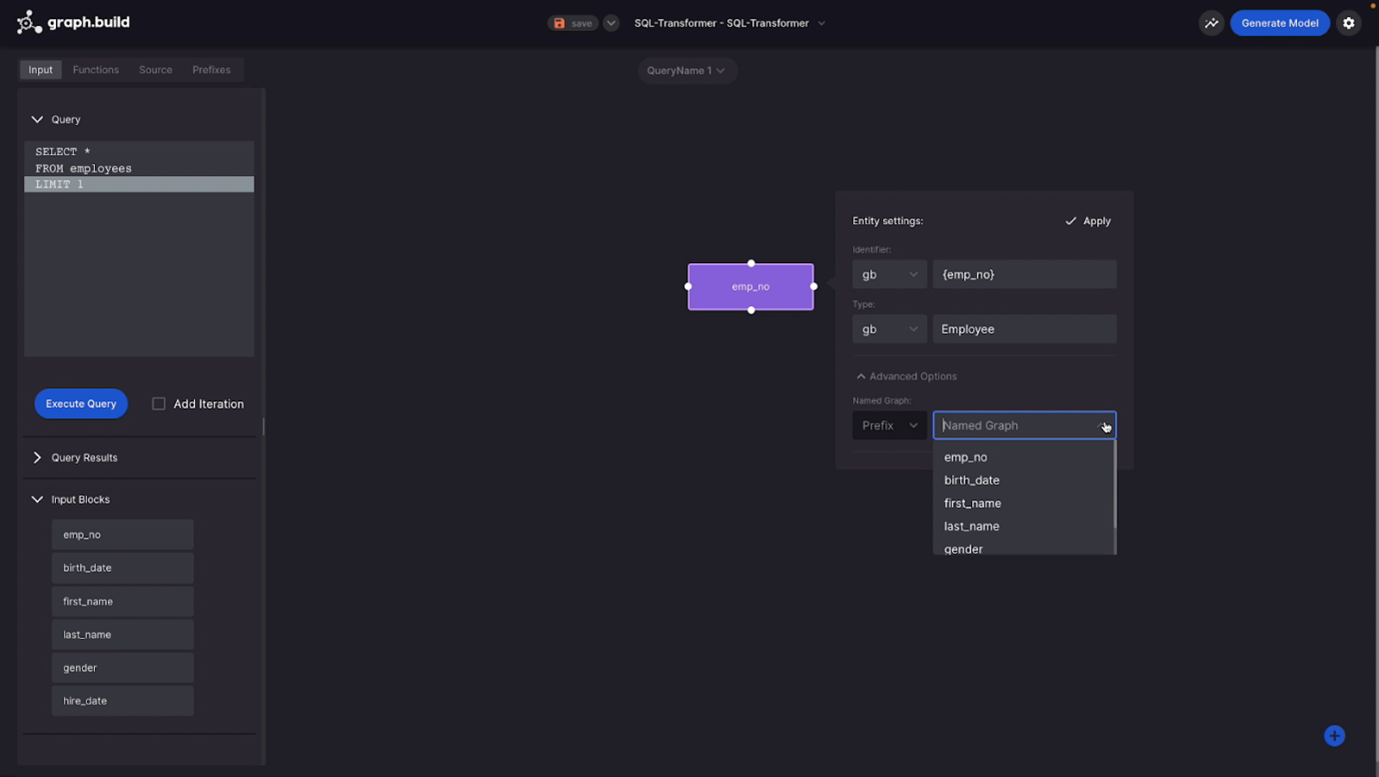This screenshot has width=1379, height=777.
Task: Click the Generate Model button
Action: click(1279, 22)
